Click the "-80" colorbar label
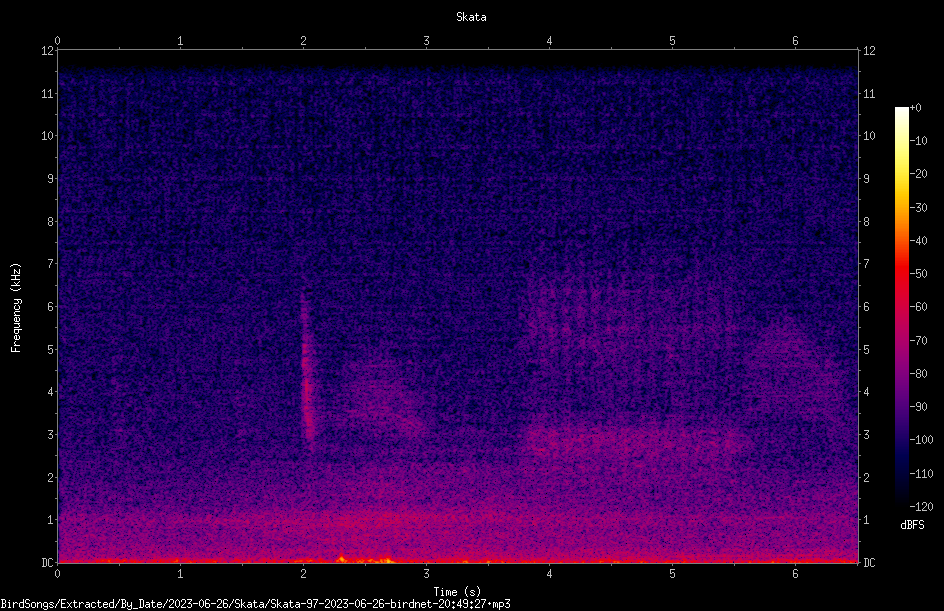The height and width of the screenshot is (611, 944). pyautogui.click(x=918, y=374)
